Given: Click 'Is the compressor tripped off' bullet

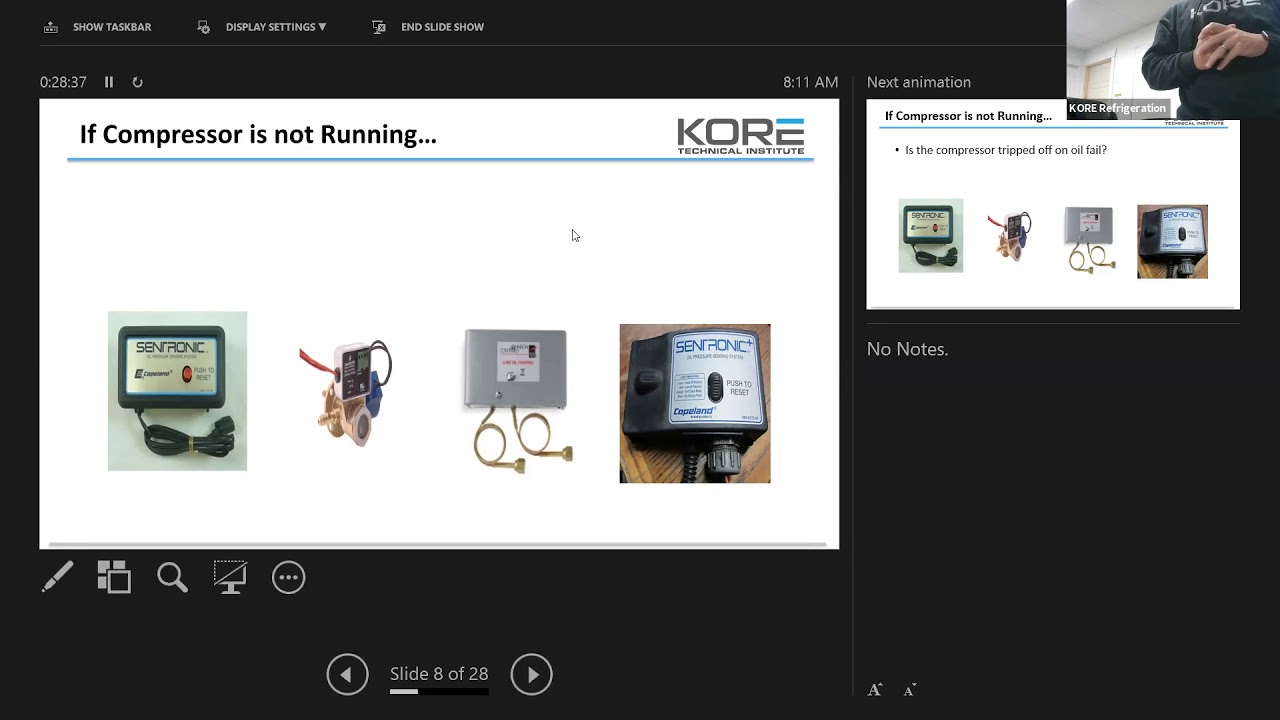Looking at the screenshot, I should pyautogui.click(x=1005, y=150).
